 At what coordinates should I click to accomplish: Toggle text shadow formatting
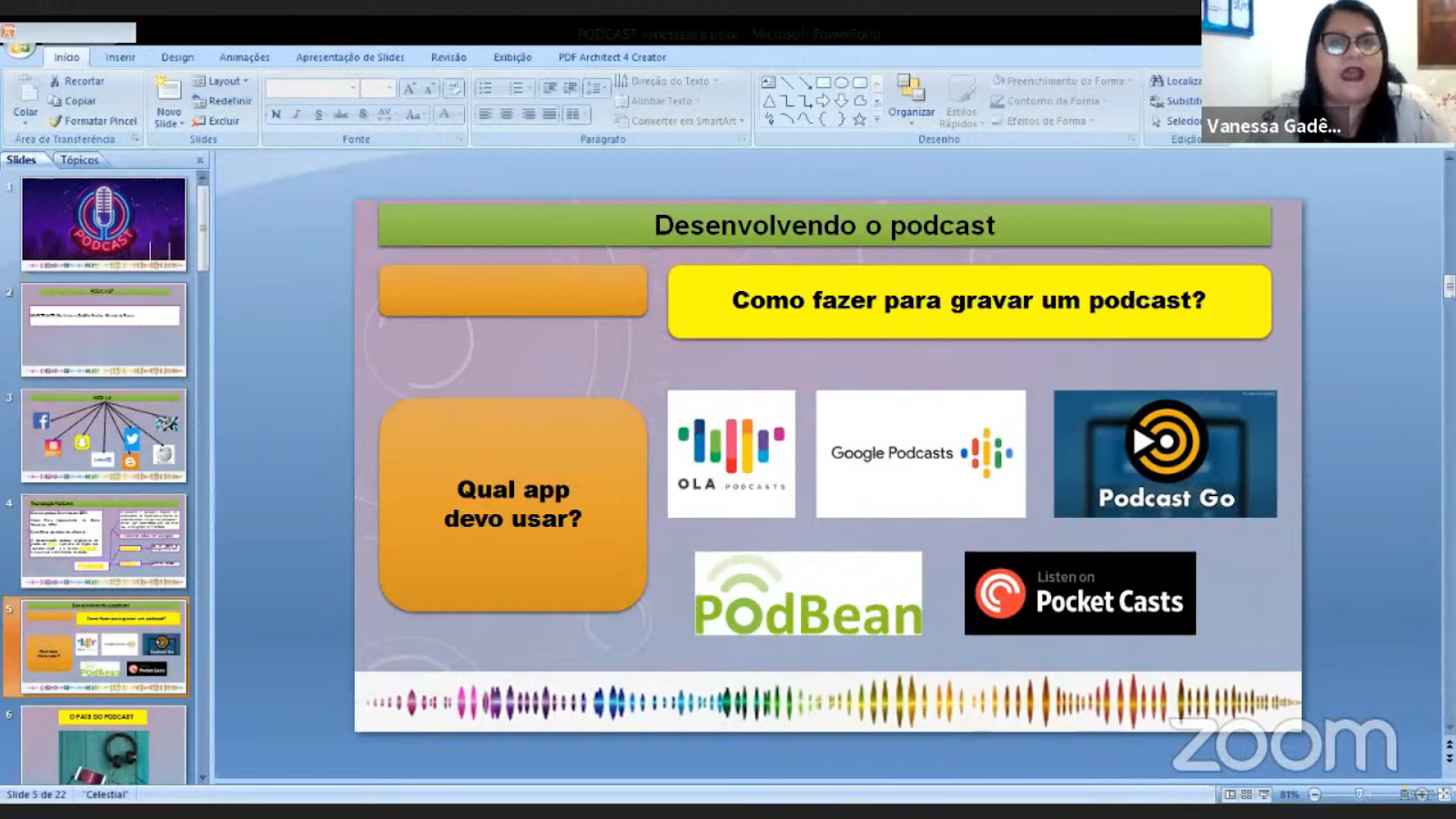[x=363, y=115]
